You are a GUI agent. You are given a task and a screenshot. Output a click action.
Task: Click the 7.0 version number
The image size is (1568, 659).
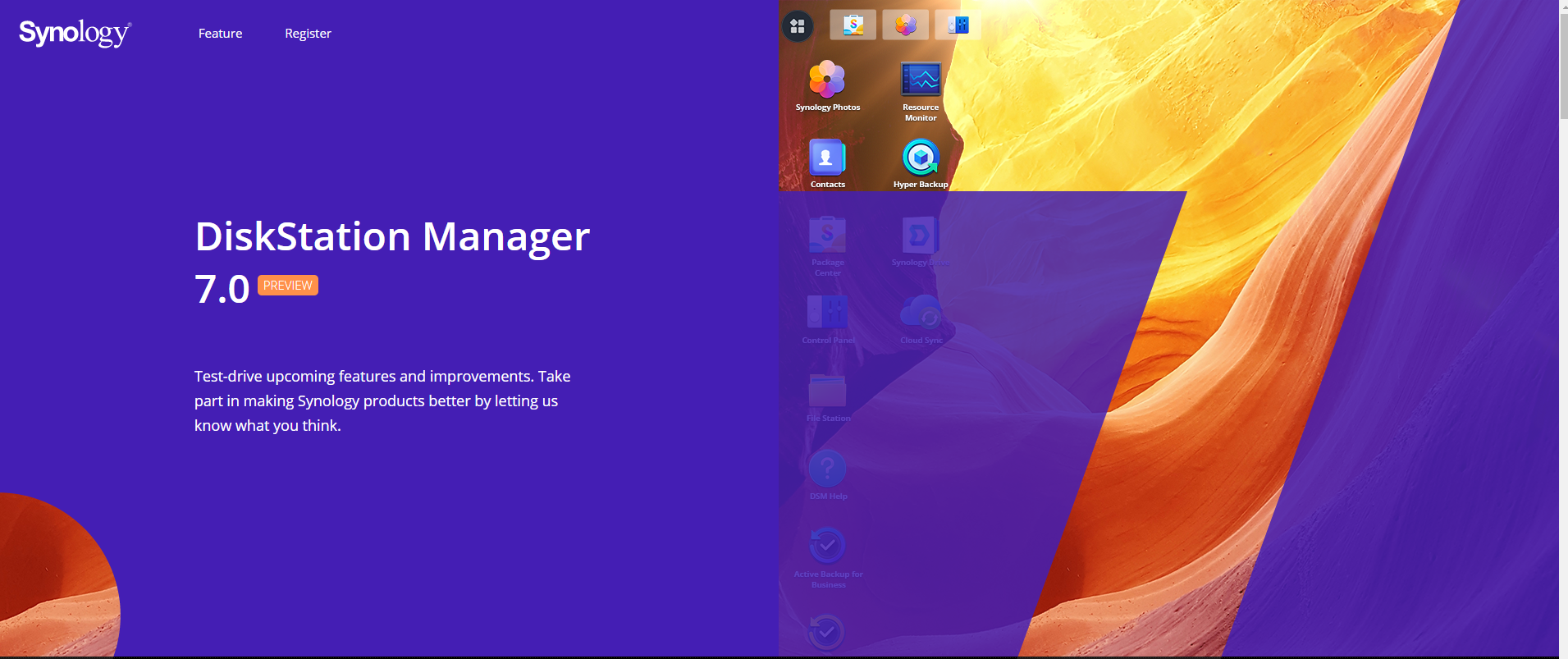(222, 290)
